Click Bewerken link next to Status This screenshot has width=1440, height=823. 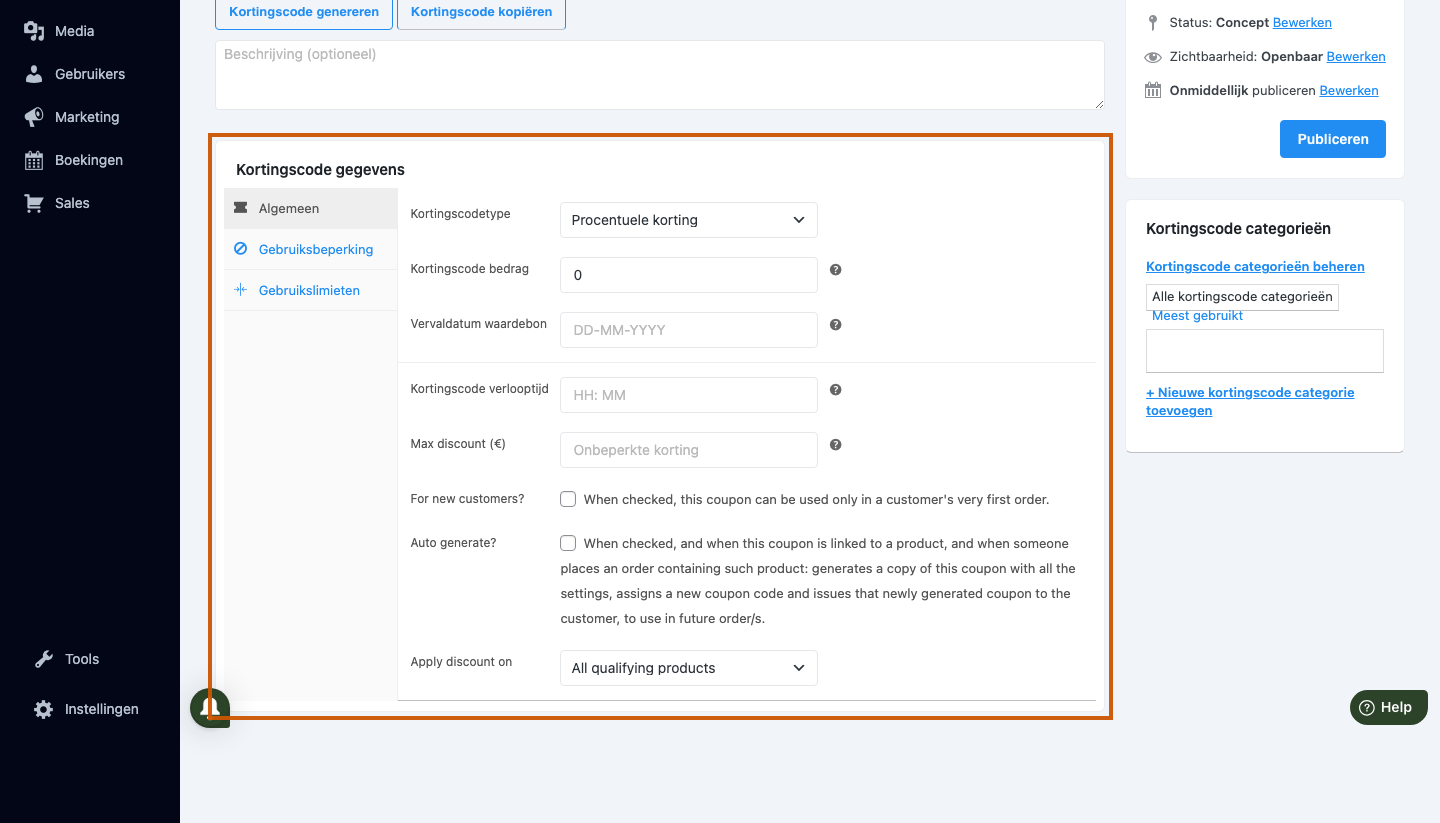coord(1302,22)
